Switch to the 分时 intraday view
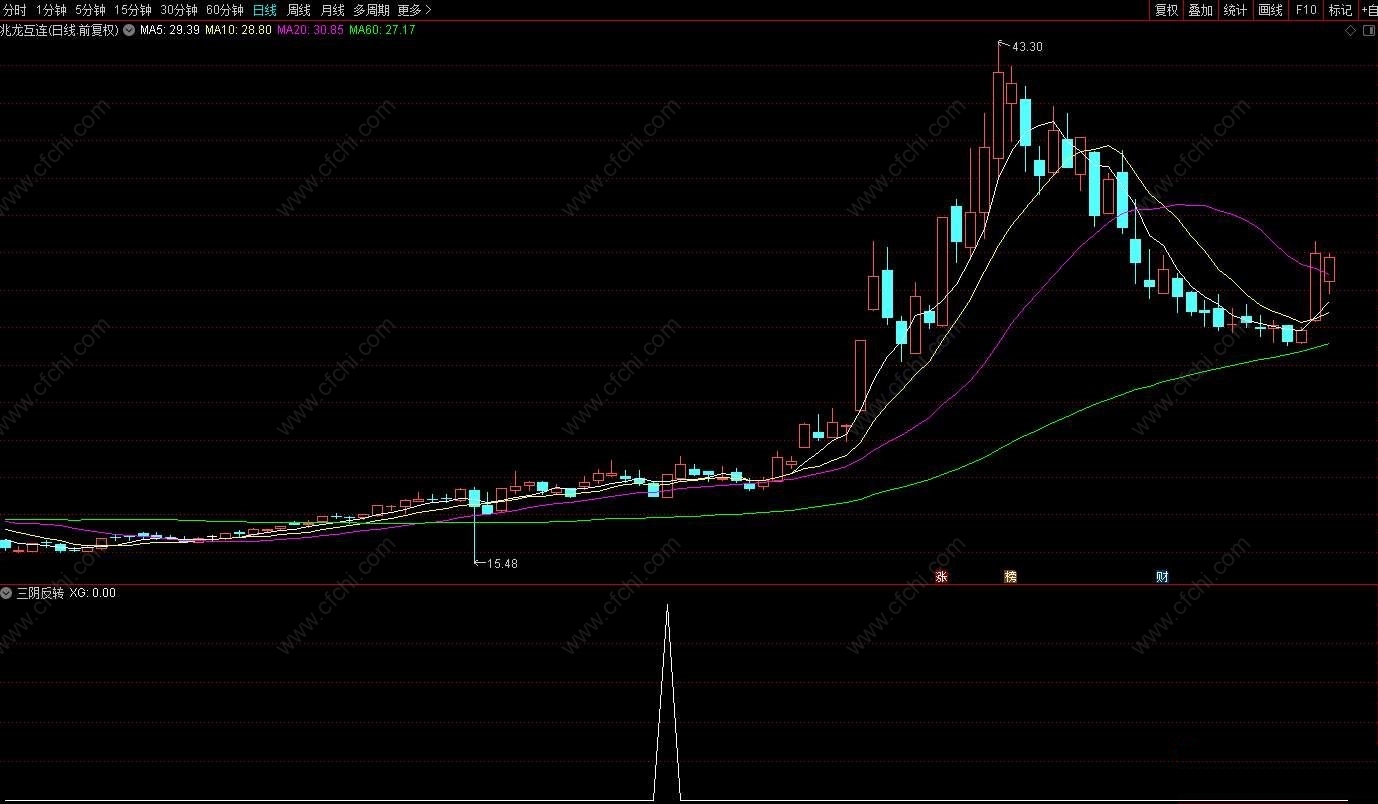Viewport: 1378px width, 804px height. 14,10
